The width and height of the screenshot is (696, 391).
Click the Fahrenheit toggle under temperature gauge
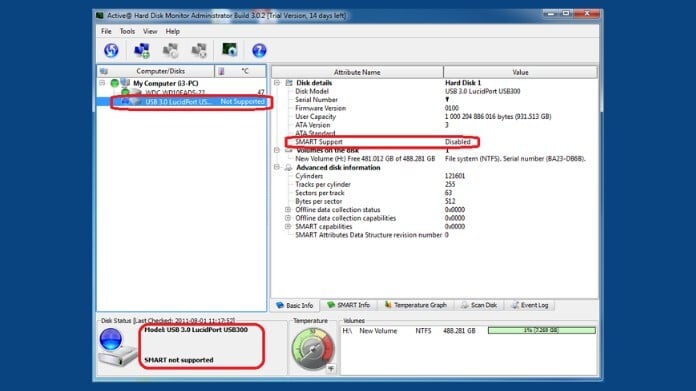pyautogui.click(x=331, y=368)
